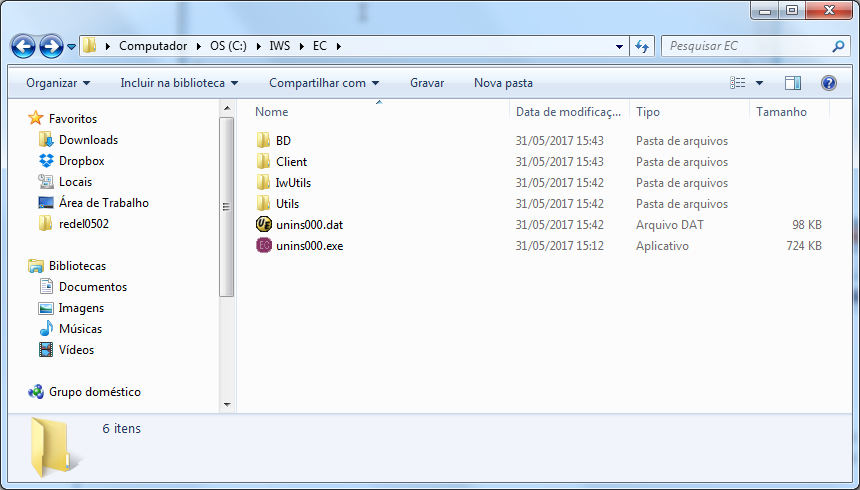The height and width of the screenshot is (490, 860).
Task: Select the unins000.exe application icon
Action: pyautogui.click(x=264, y=245)
